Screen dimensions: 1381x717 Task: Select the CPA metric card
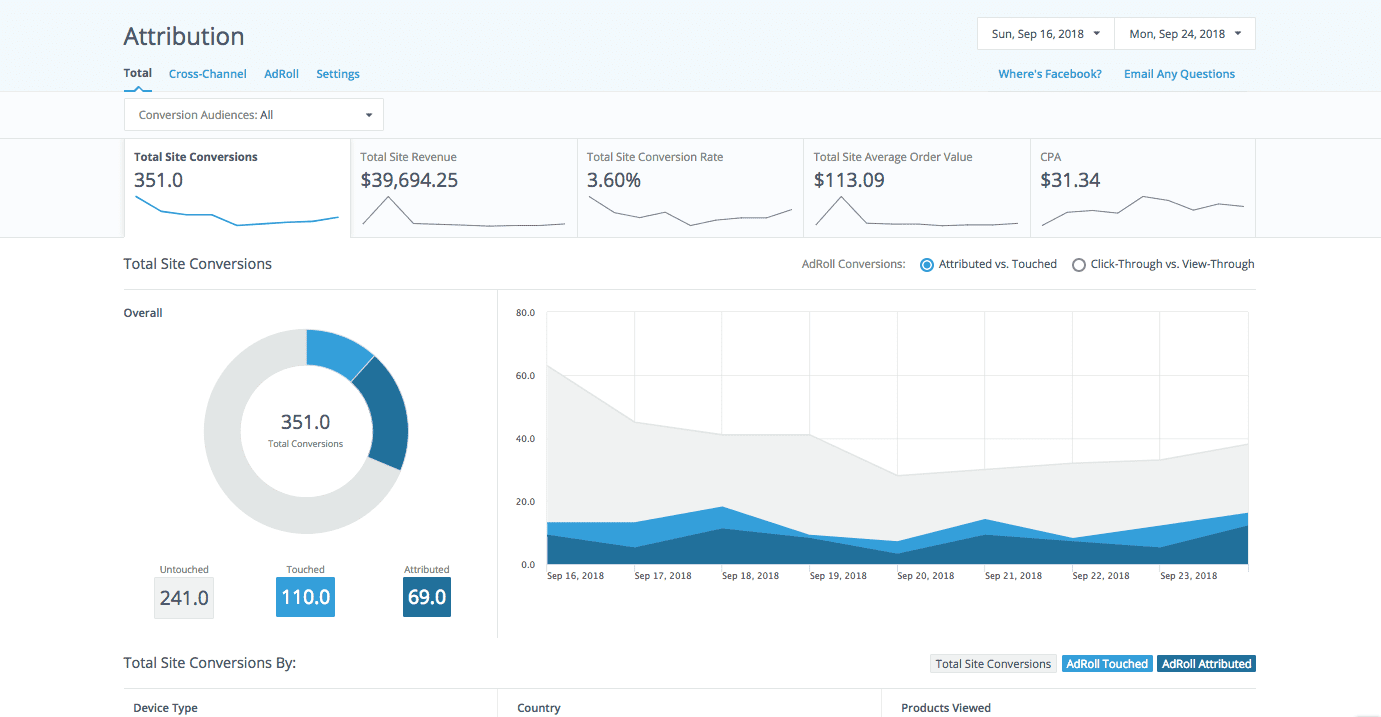pos(1142,188)
